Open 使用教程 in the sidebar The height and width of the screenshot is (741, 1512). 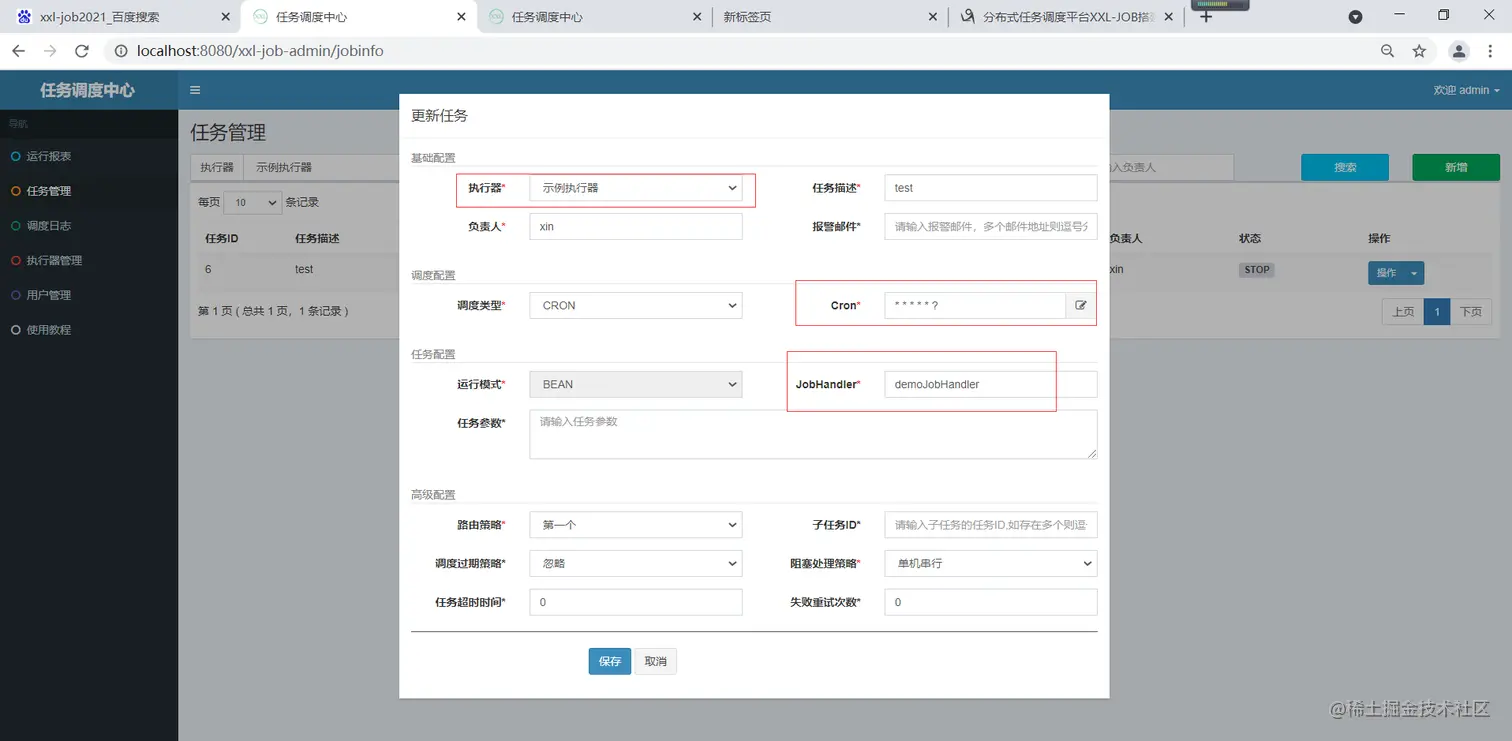[89, 330]
